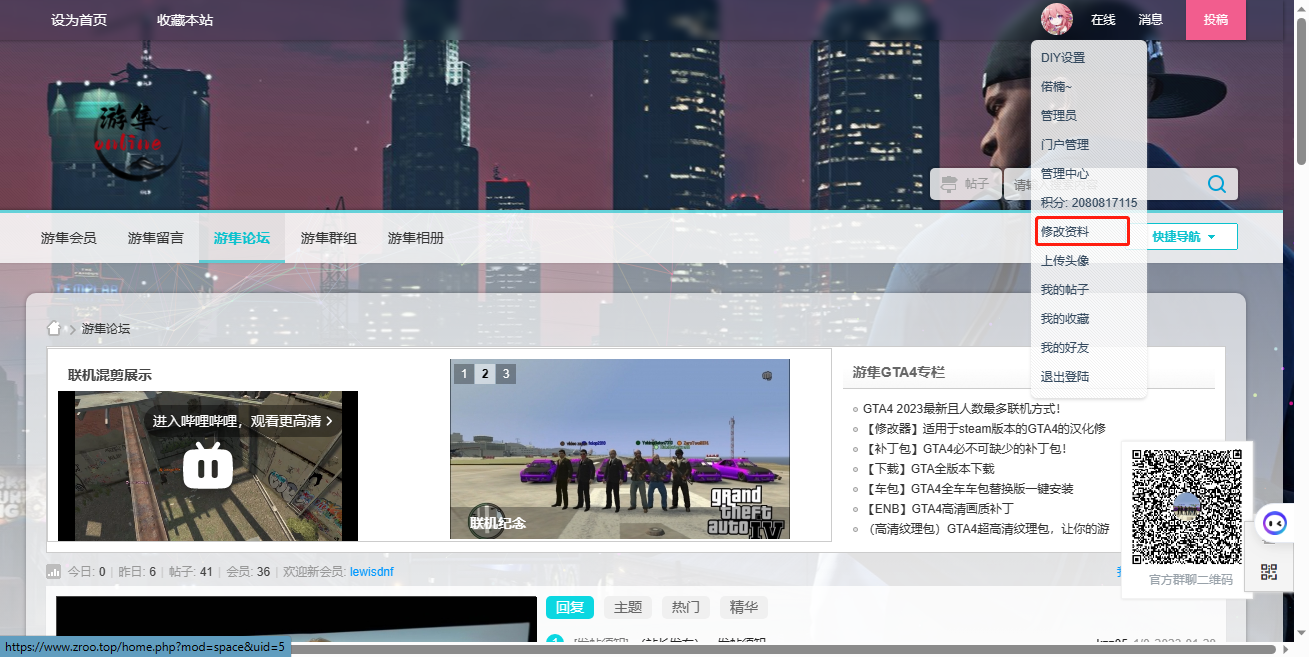Click the 联机混剪展示 video preview

pos(208,466)
